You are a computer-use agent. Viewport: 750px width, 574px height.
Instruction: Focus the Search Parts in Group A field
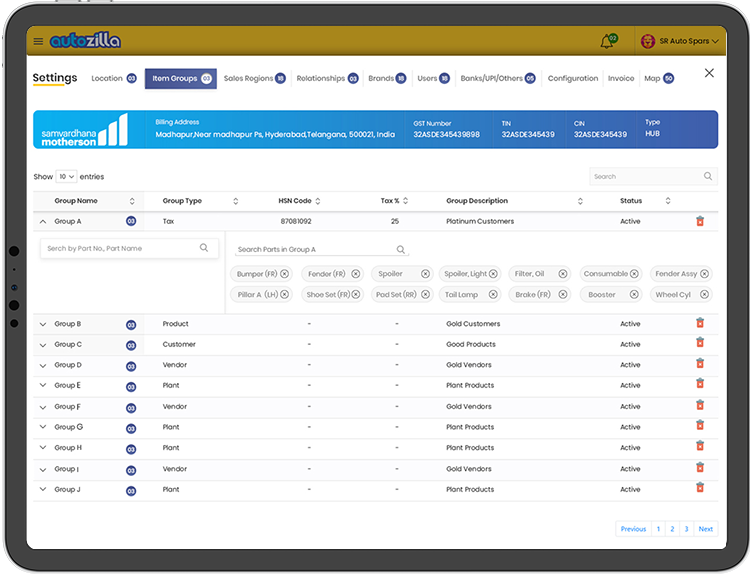(322, 249)
